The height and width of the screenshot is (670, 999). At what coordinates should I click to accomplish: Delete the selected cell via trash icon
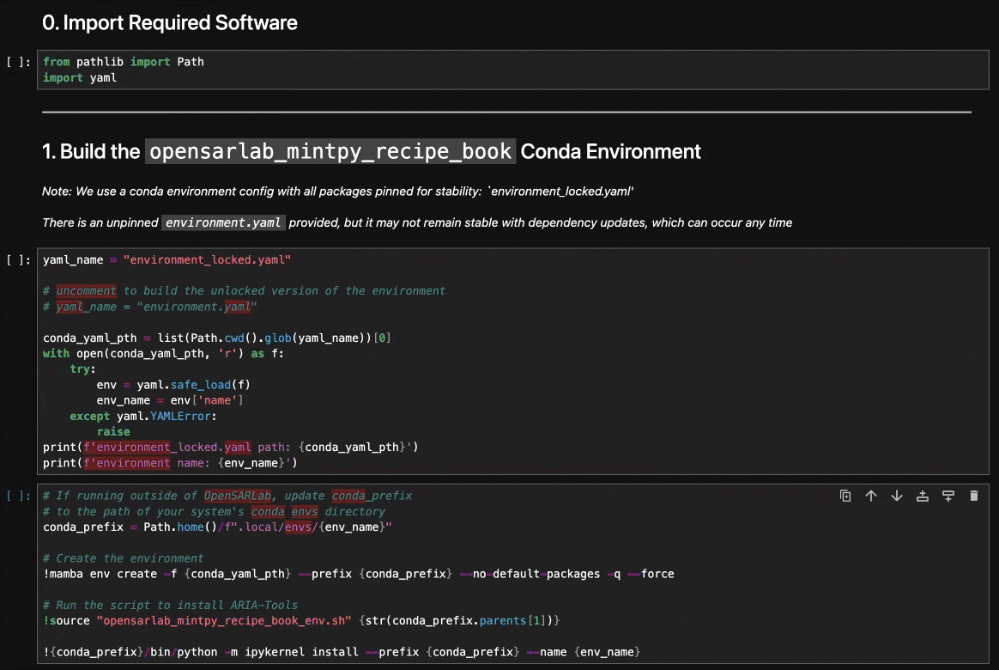pos(974,496)
